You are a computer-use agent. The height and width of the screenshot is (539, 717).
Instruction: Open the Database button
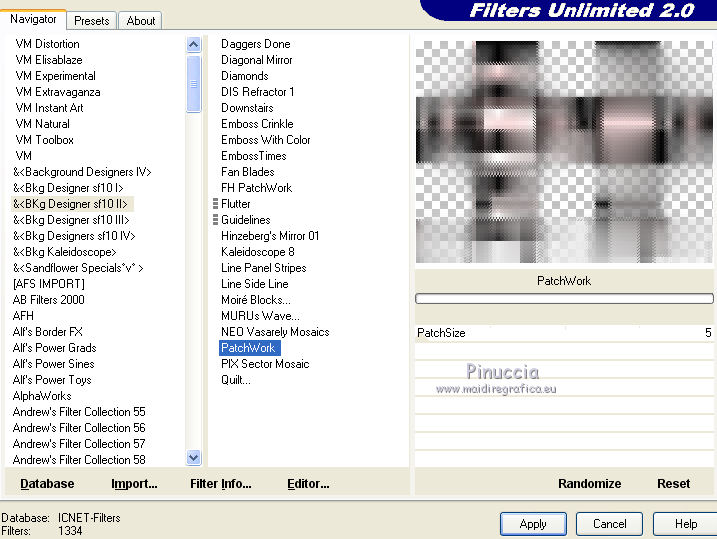click(x=47, y=484)
